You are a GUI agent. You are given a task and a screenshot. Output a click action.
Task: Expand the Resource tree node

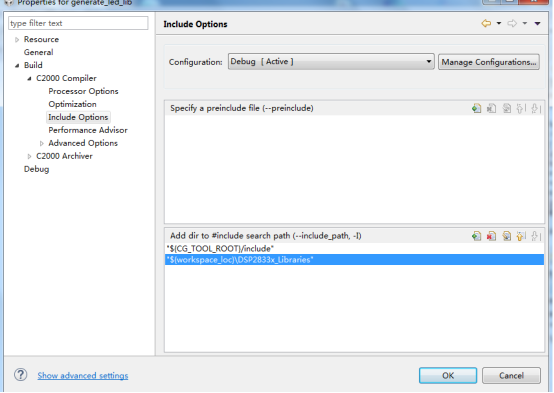17,40
